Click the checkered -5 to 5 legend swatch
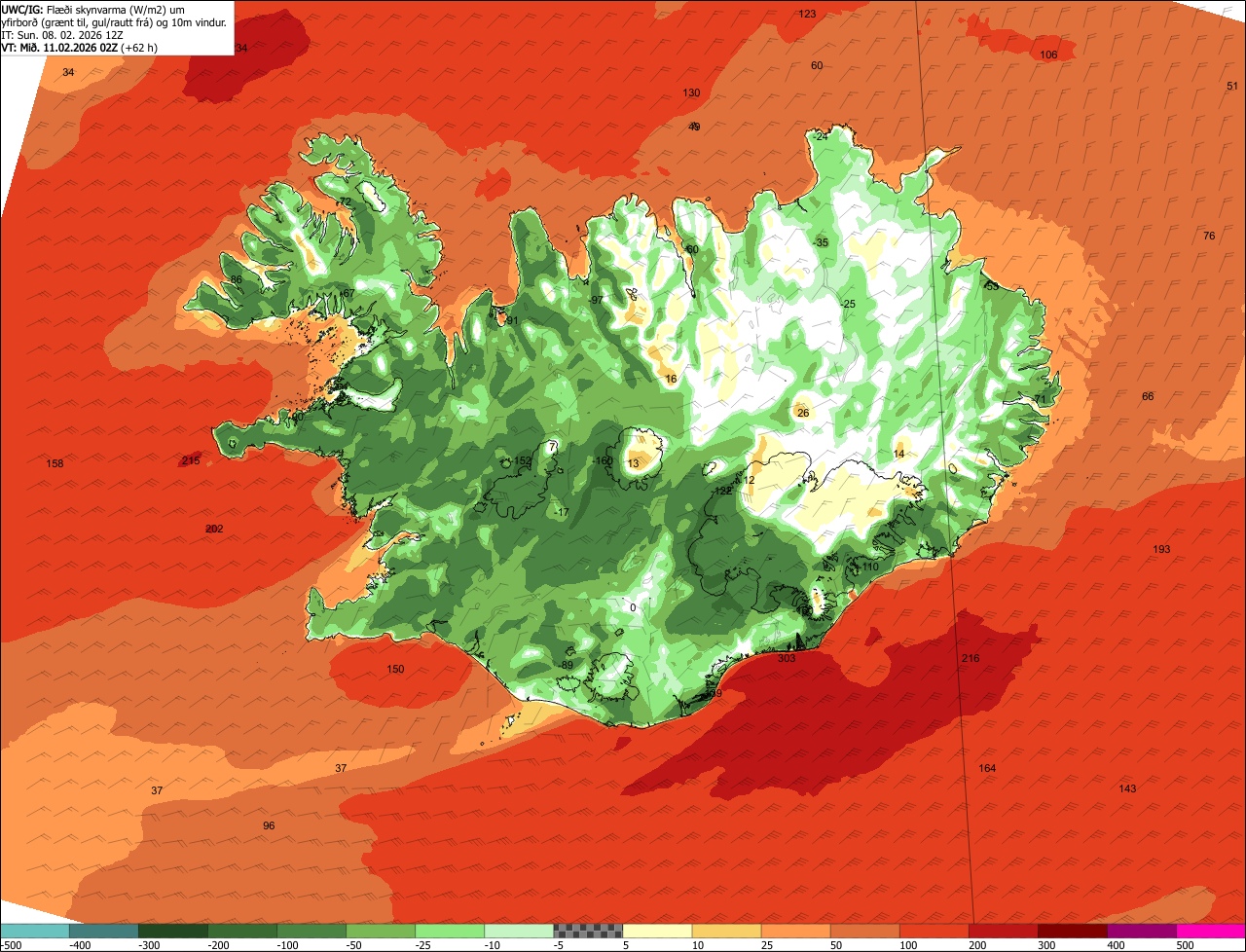The width and height of the screenshot is (1246, 952). click(588, 931)
